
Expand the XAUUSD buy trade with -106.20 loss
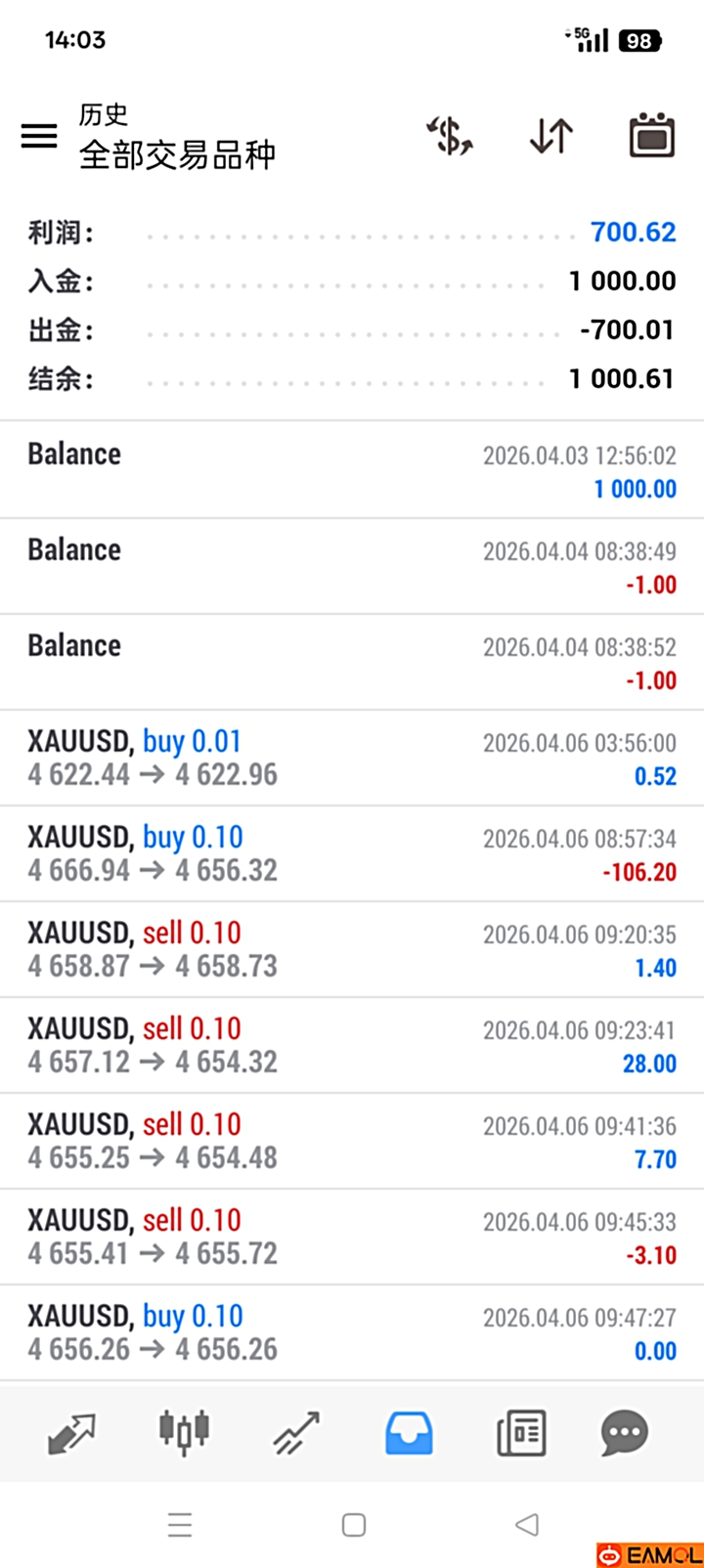click(352, 853)
